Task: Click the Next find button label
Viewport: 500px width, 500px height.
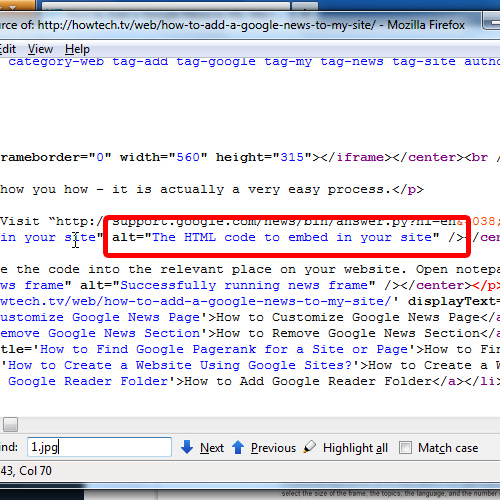Action: point(212,448)
